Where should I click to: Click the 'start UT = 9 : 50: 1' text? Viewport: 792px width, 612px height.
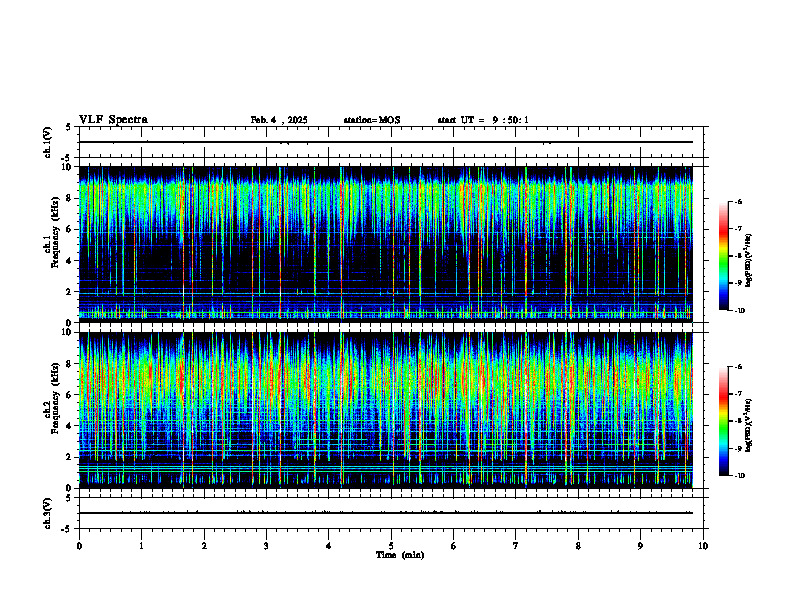point(483,120)
